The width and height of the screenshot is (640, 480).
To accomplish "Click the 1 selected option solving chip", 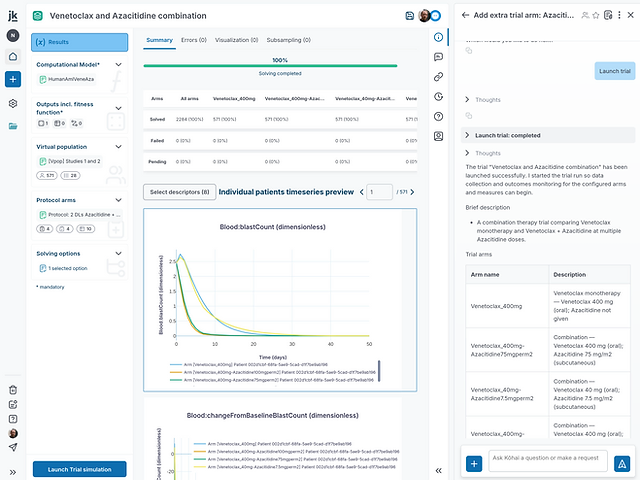I will coord(63,268).
